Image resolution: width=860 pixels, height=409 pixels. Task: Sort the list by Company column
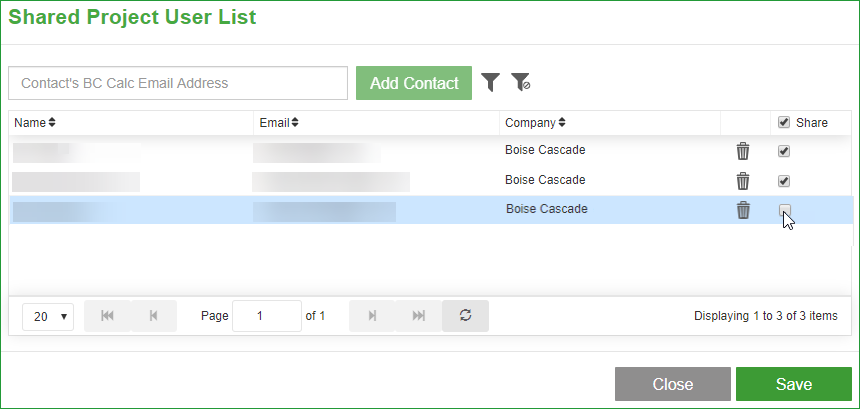(x=535, y=123)
